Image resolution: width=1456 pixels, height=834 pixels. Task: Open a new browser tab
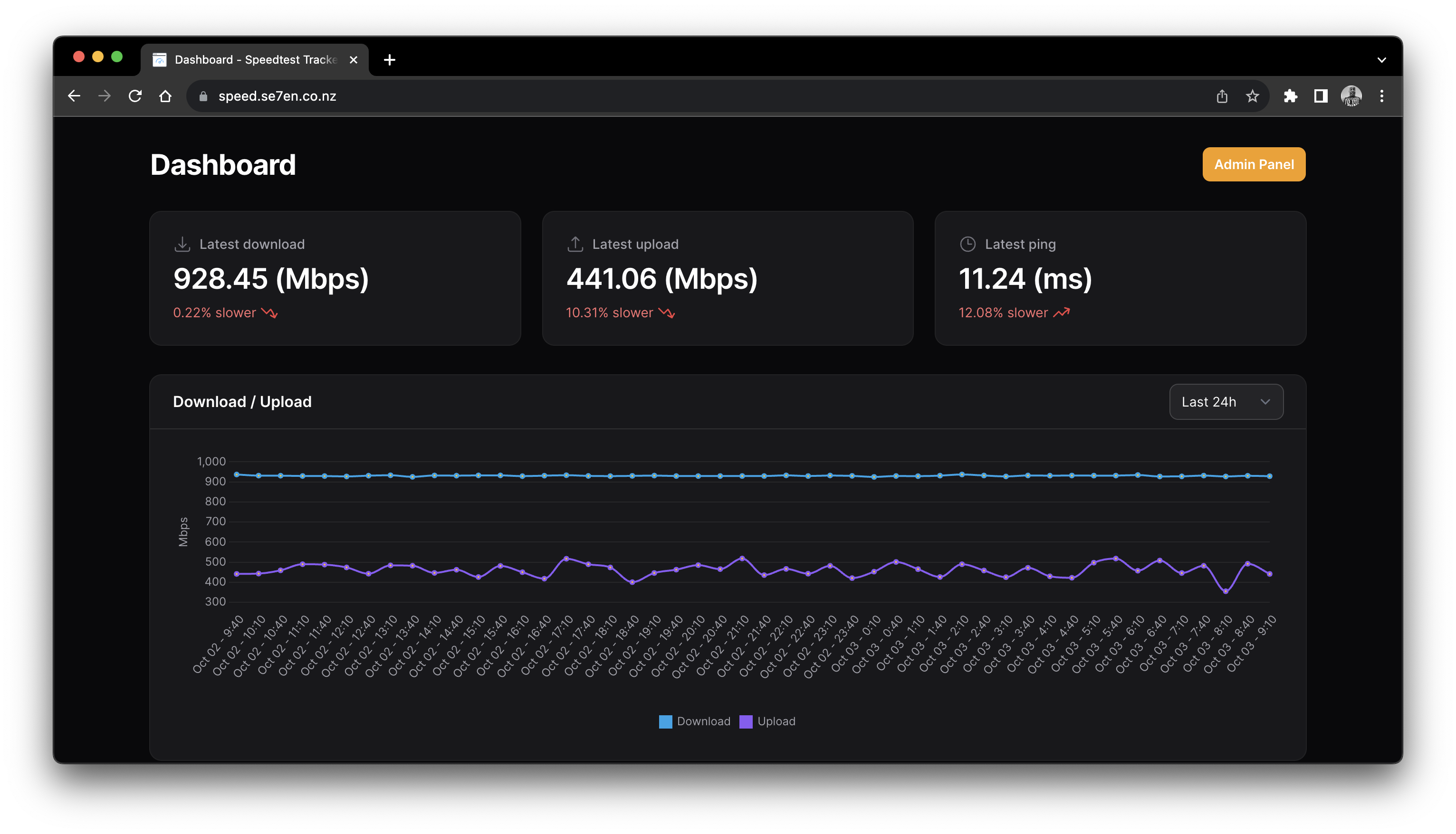(x=390, y=59)
